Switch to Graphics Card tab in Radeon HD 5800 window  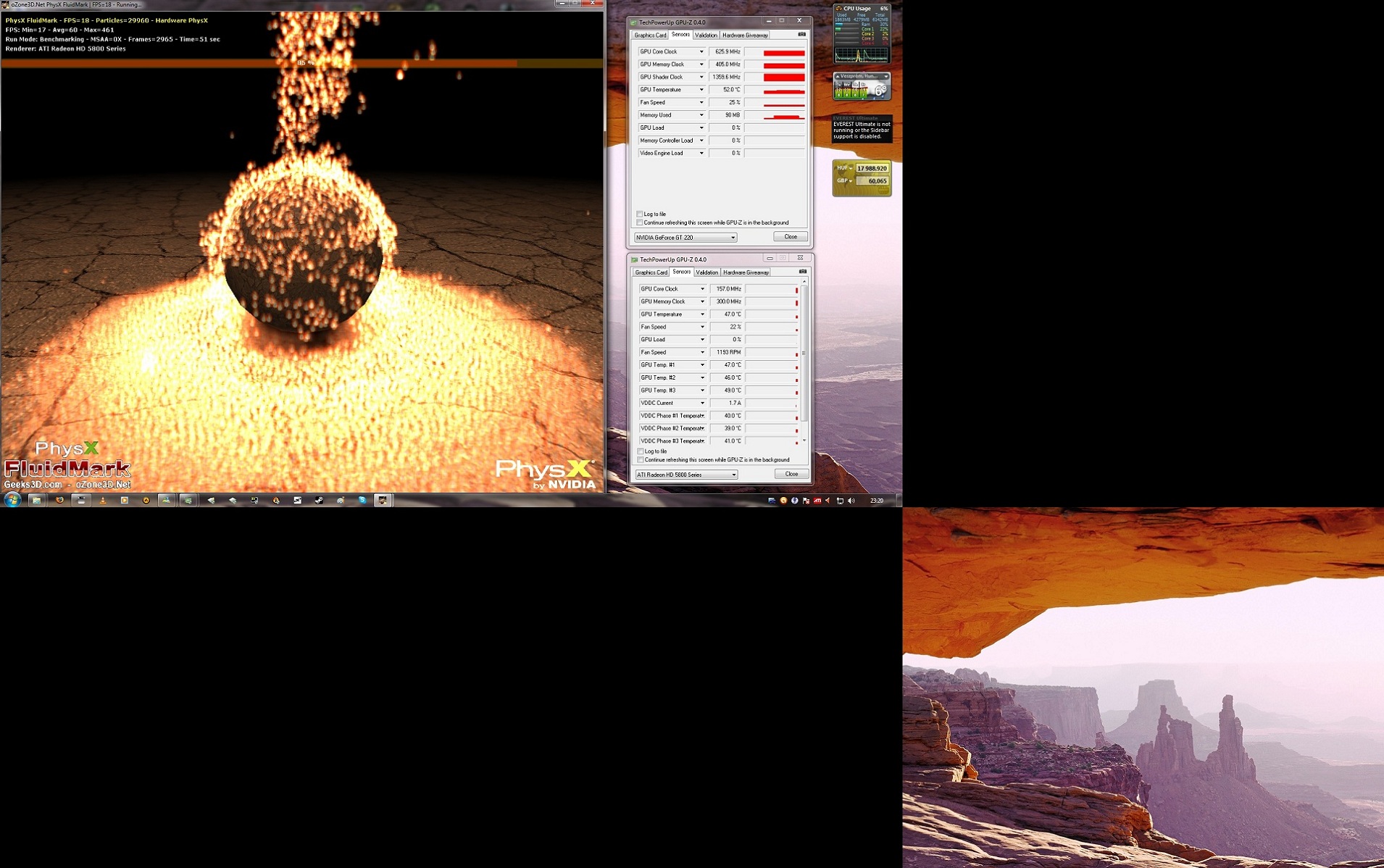point(651,272)
